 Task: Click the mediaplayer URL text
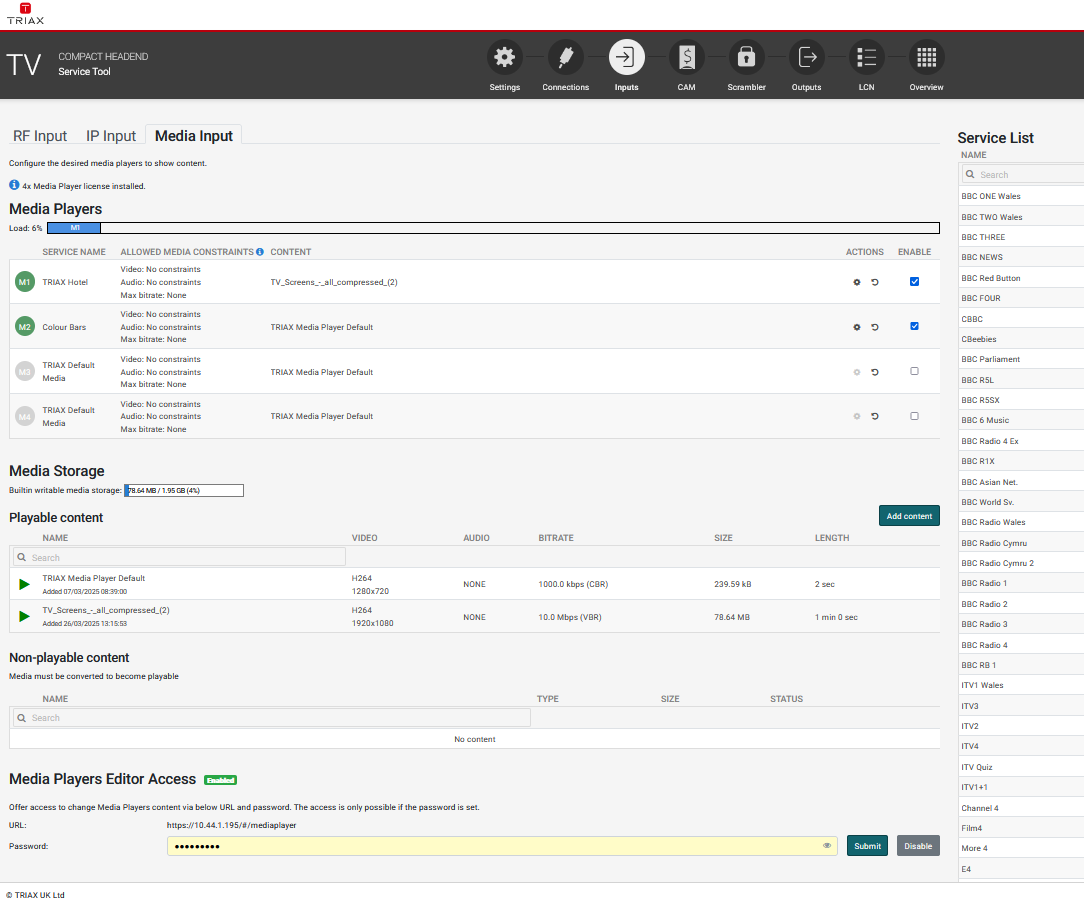(232, 825)
